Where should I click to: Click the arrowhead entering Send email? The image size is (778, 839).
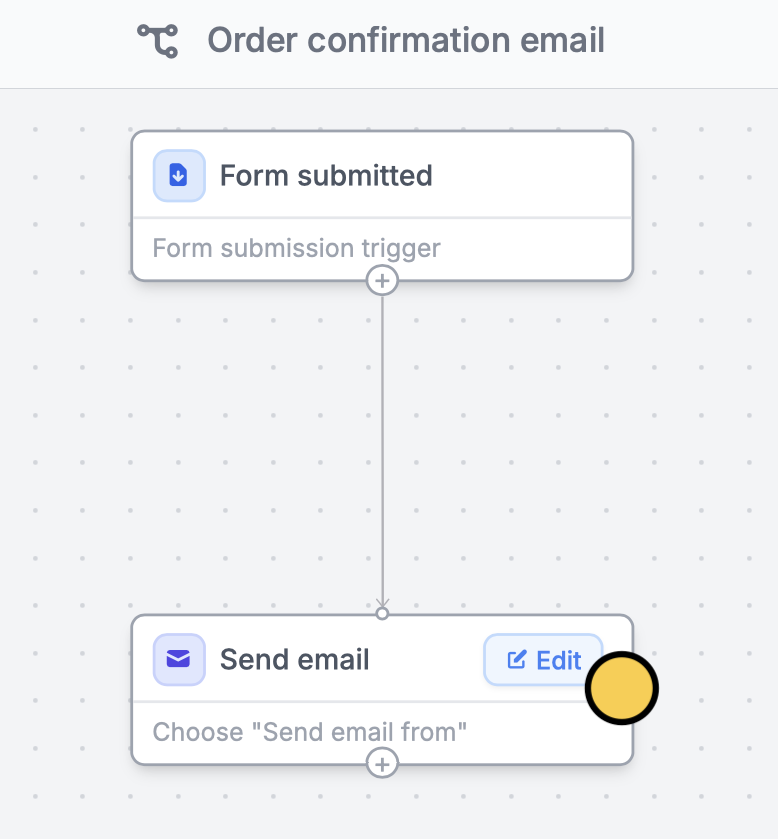click(x=382, y=603)
